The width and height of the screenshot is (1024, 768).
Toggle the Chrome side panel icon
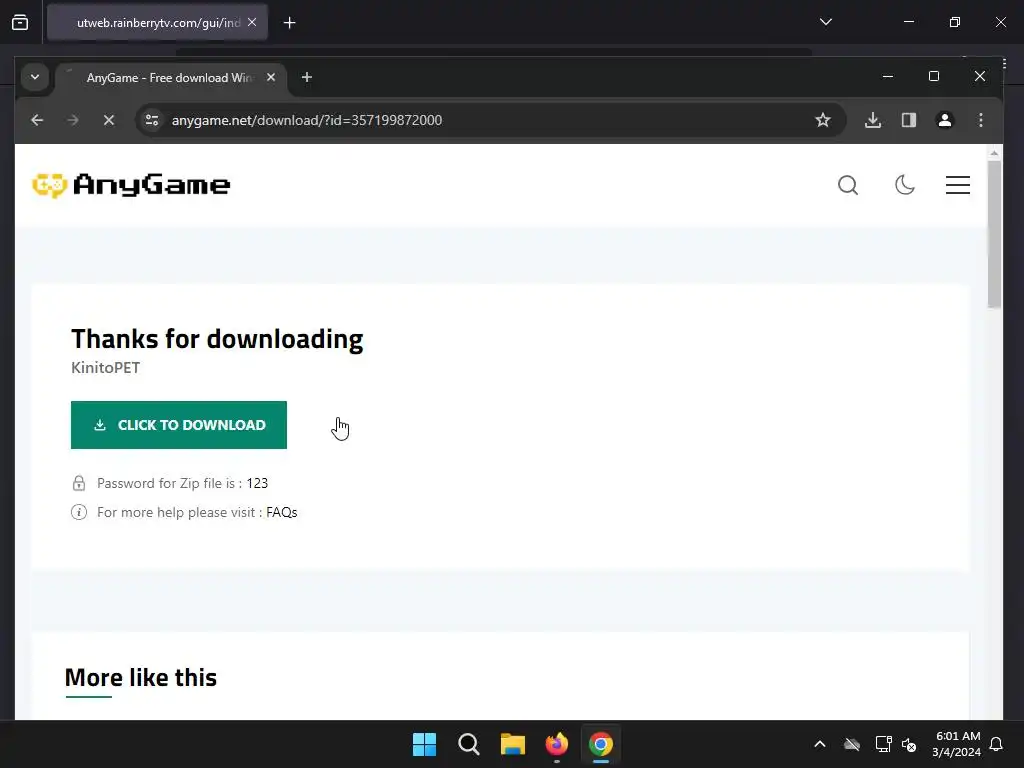[909, 120]
